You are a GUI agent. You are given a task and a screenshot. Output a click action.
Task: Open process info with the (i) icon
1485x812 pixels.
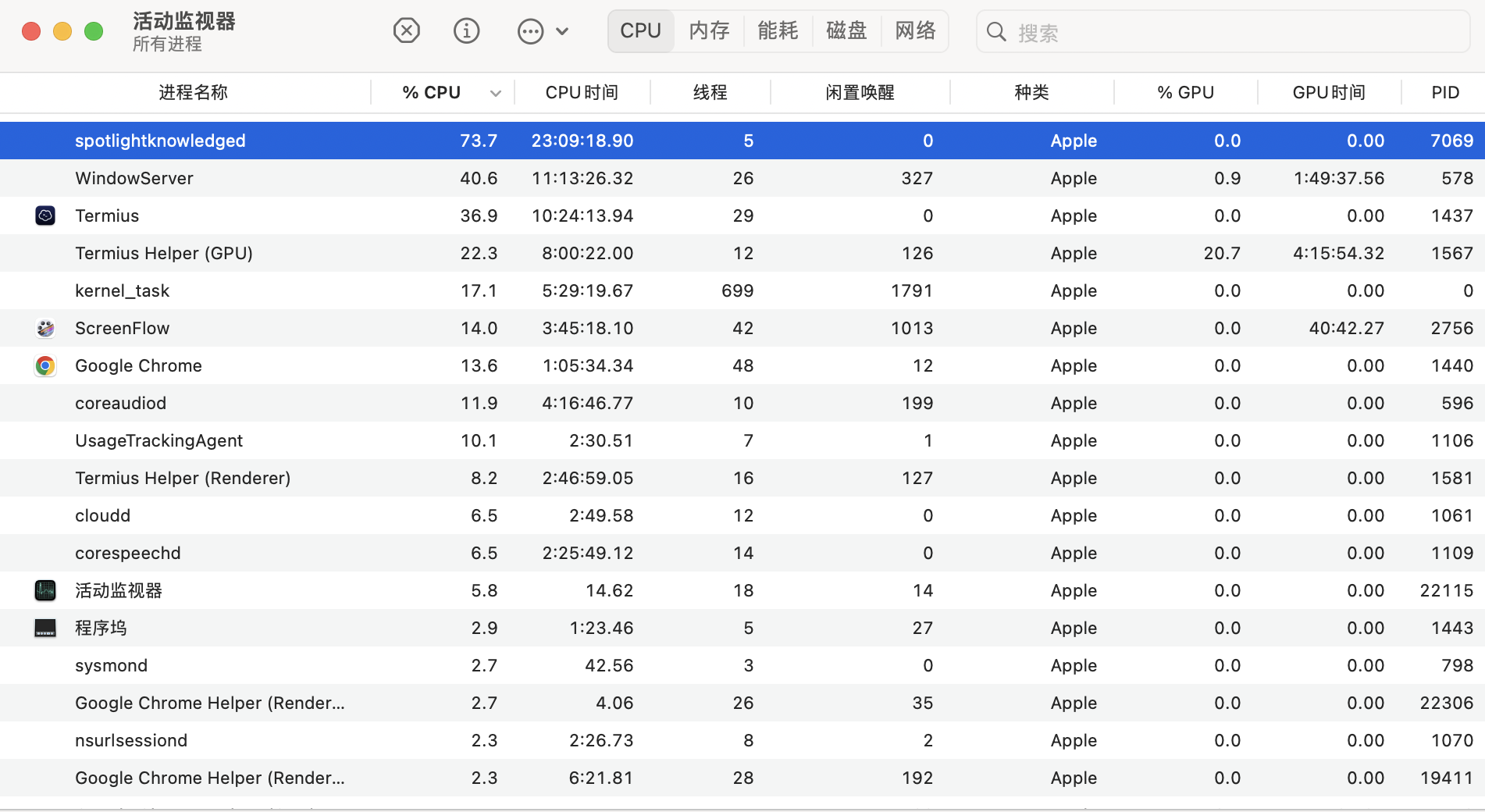coord(467,31)
